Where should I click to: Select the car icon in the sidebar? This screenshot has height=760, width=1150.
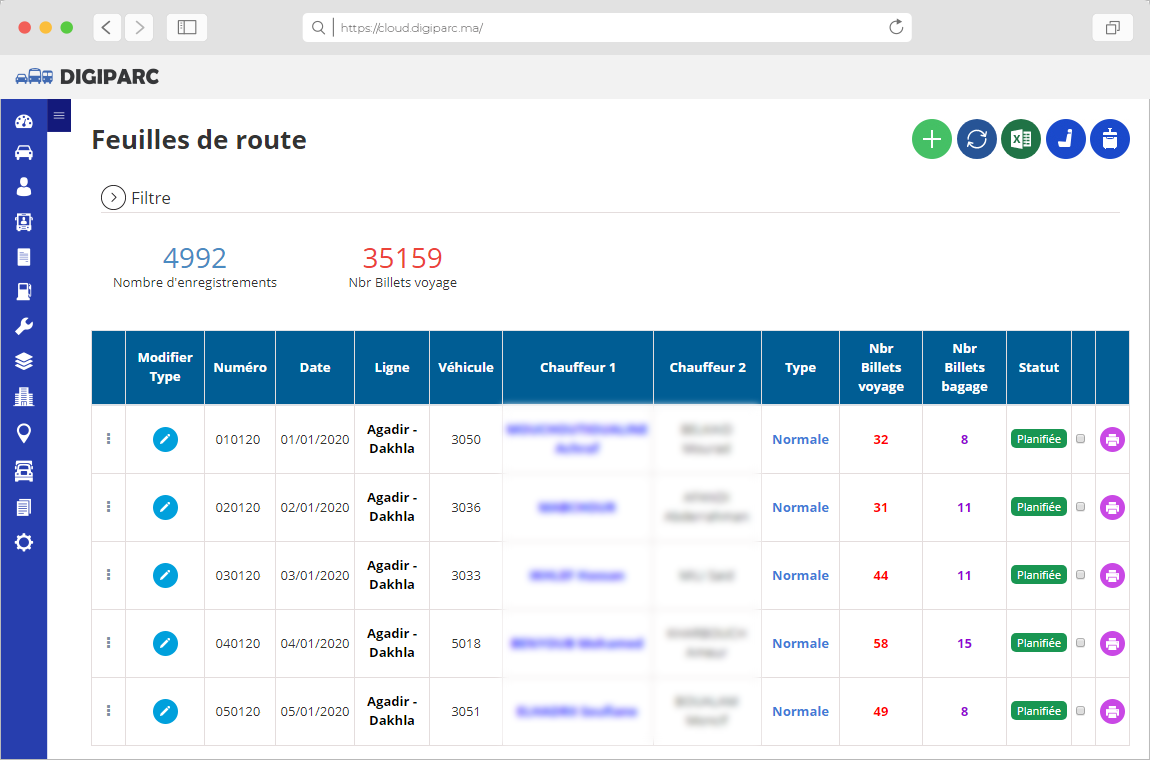point(23,152)
